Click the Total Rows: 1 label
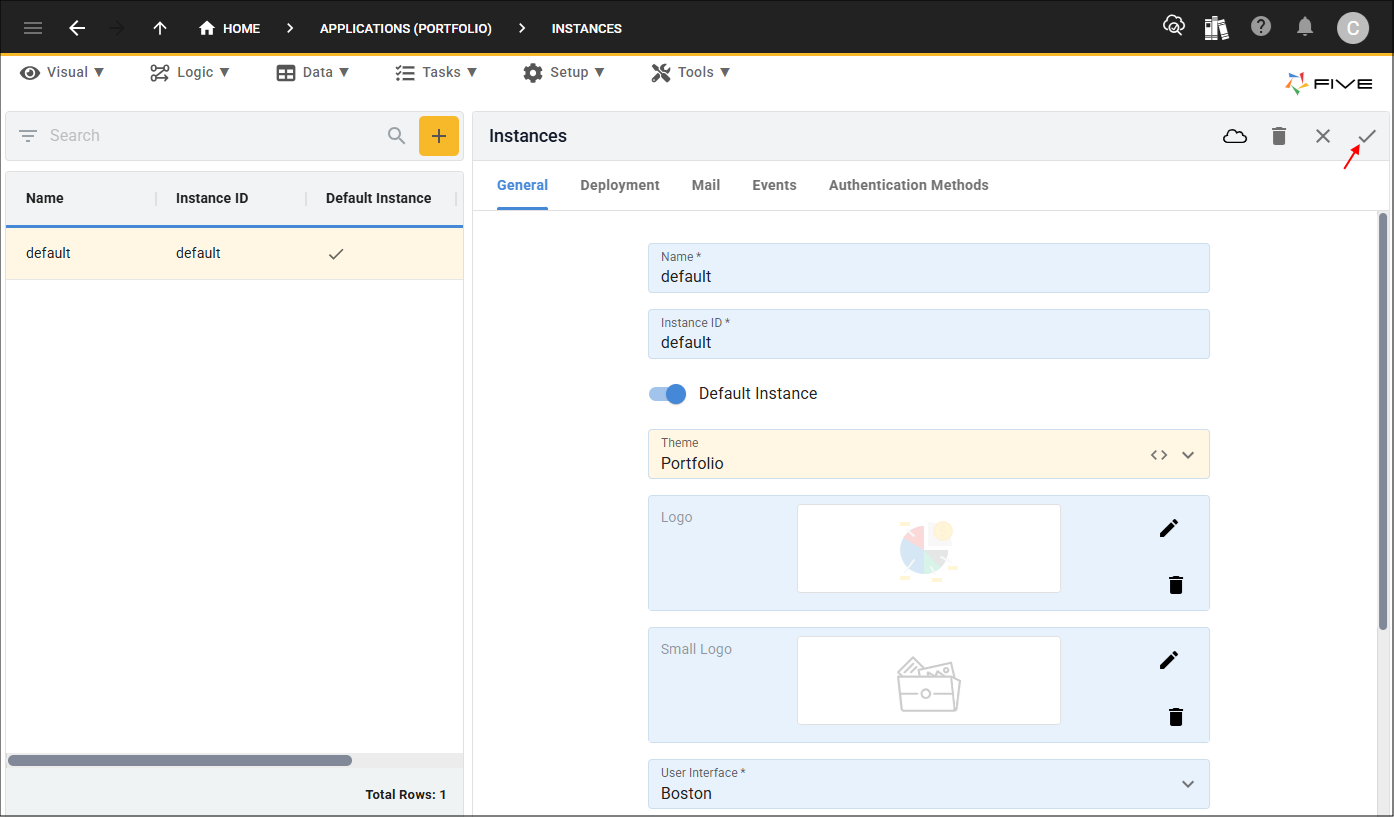Image resolution: width=1394 pixels, height=817 pixels. pyautogui.click(x=406, y=795)
